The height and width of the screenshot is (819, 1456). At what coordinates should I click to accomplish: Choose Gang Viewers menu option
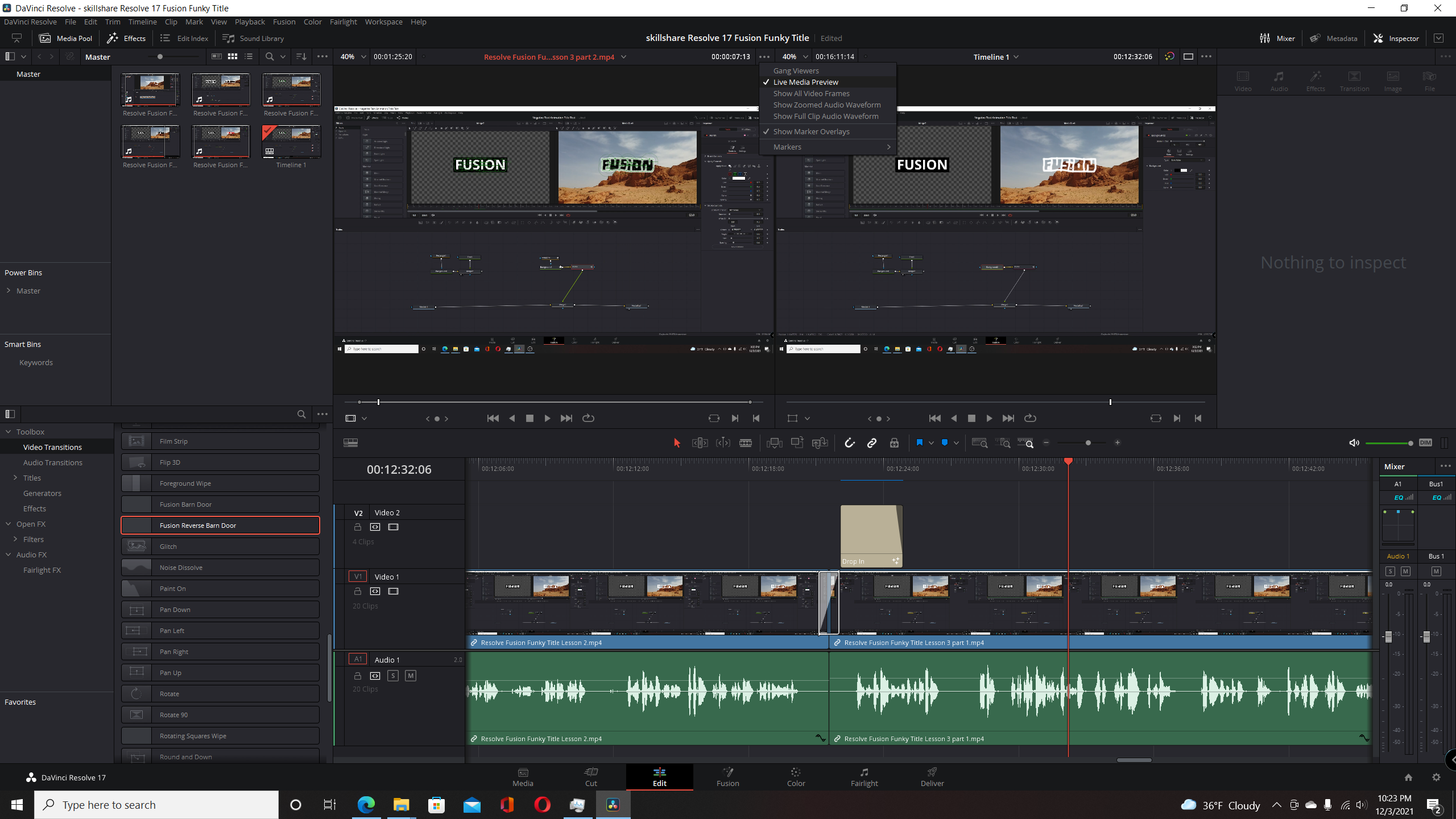click(828, 71)
